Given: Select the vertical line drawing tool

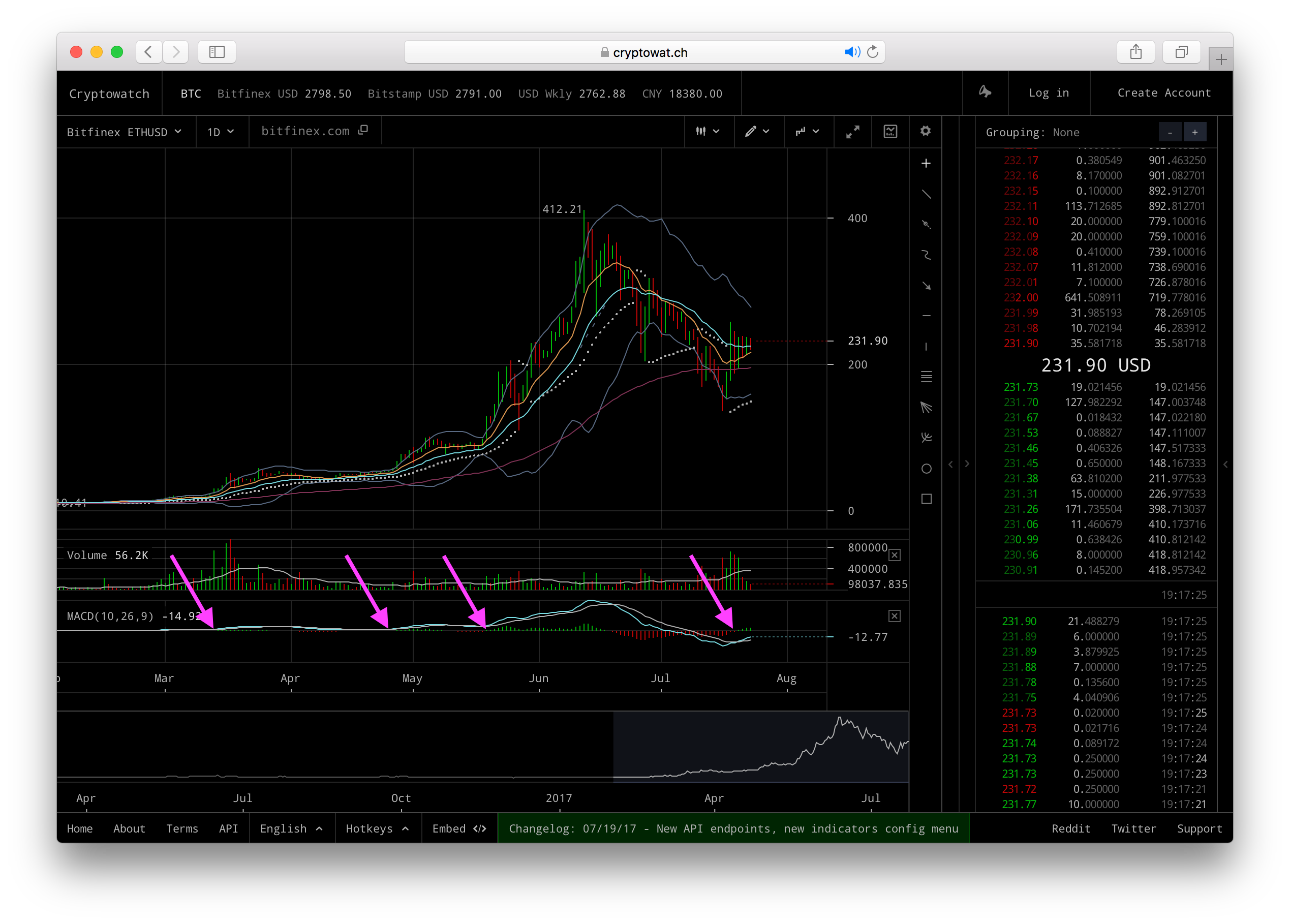Looking at the screenshot, I should [x=926, y=346].
